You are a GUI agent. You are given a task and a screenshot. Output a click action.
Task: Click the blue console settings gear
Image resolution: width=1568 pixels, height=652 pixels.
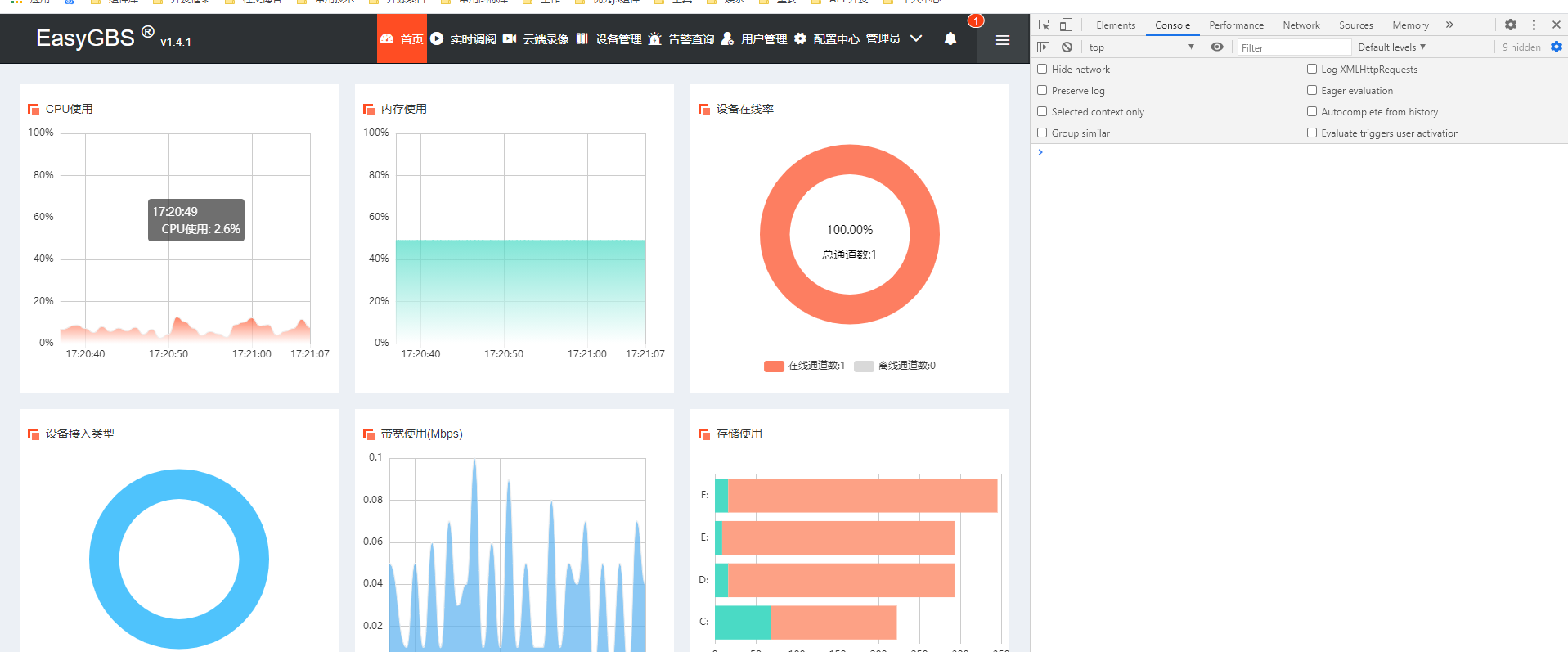[x=1557, y=47]
